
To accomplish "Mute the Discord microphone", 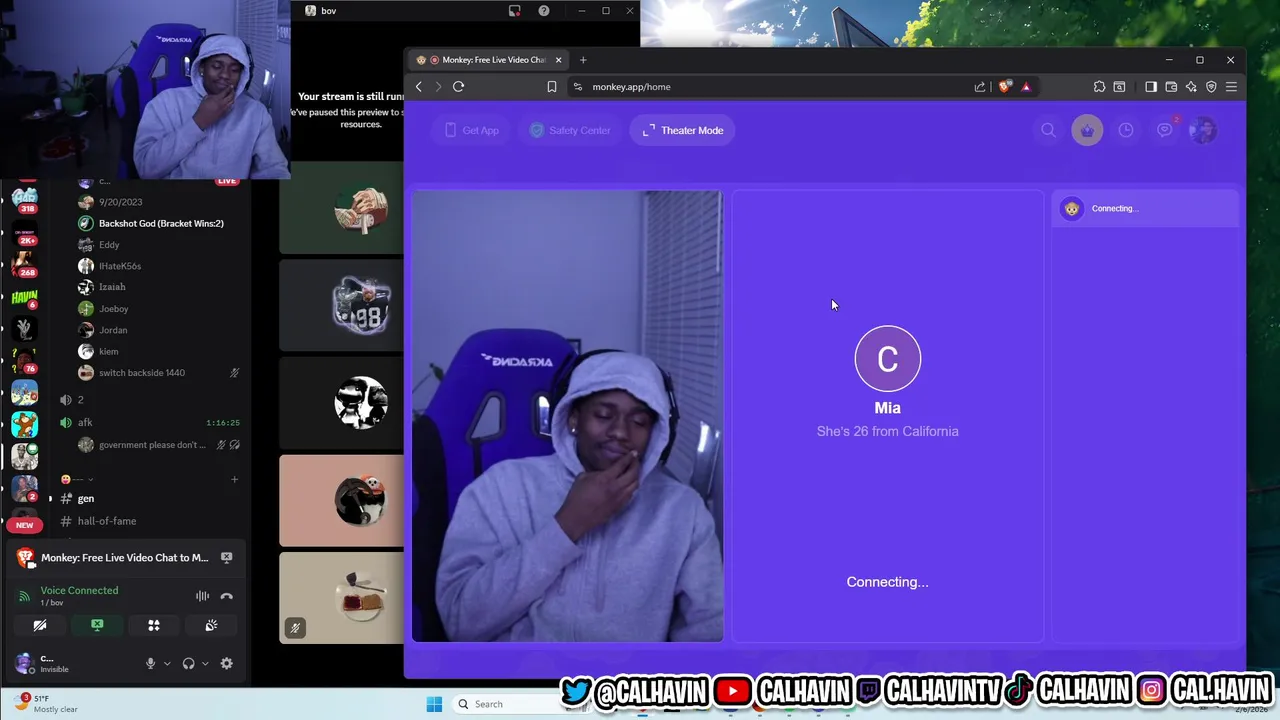I will (151, 663).
